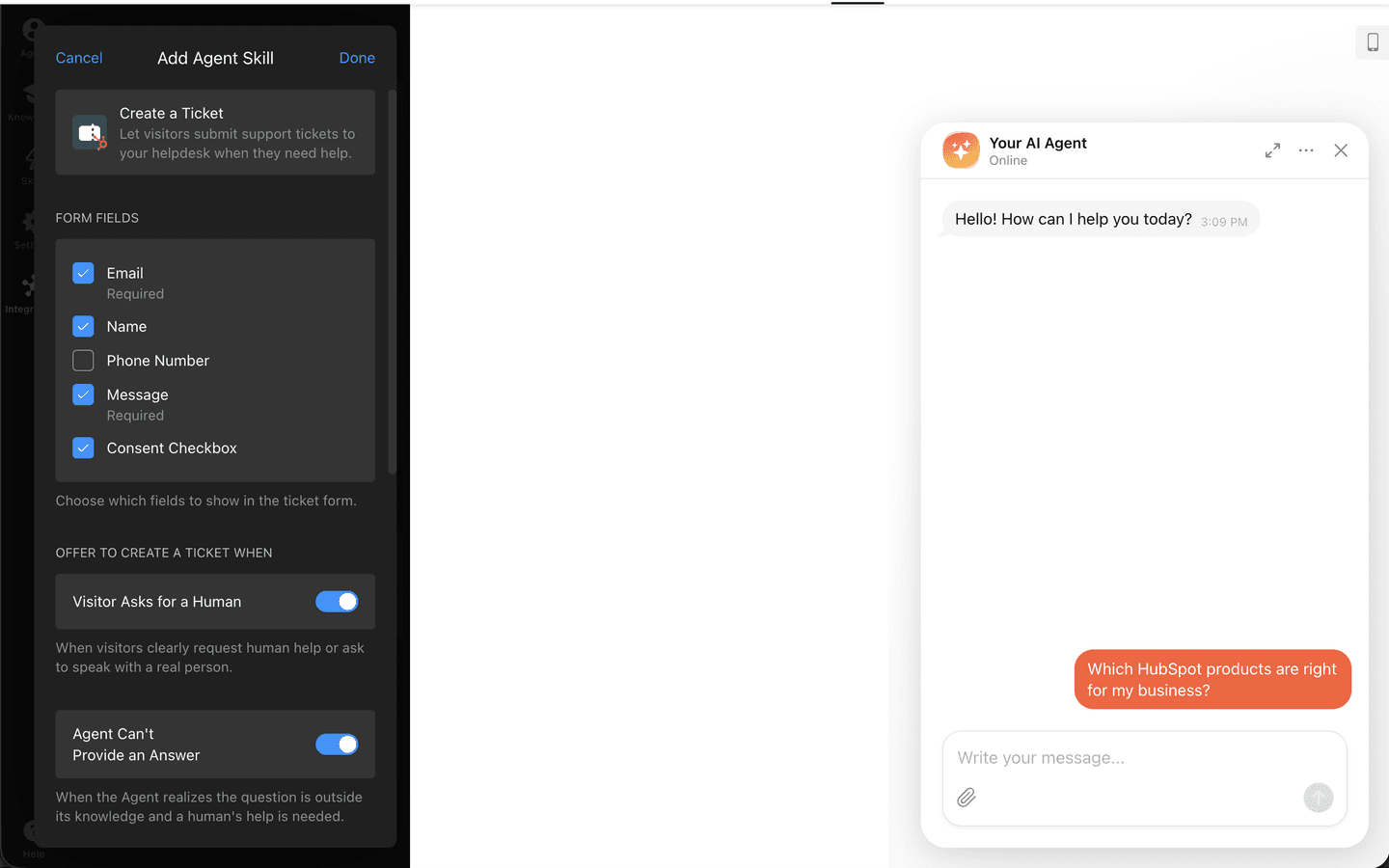The height and width of the screenshot is (868, 1389).
Task: Enable the Phone Number form field
Action: point(84,361)
